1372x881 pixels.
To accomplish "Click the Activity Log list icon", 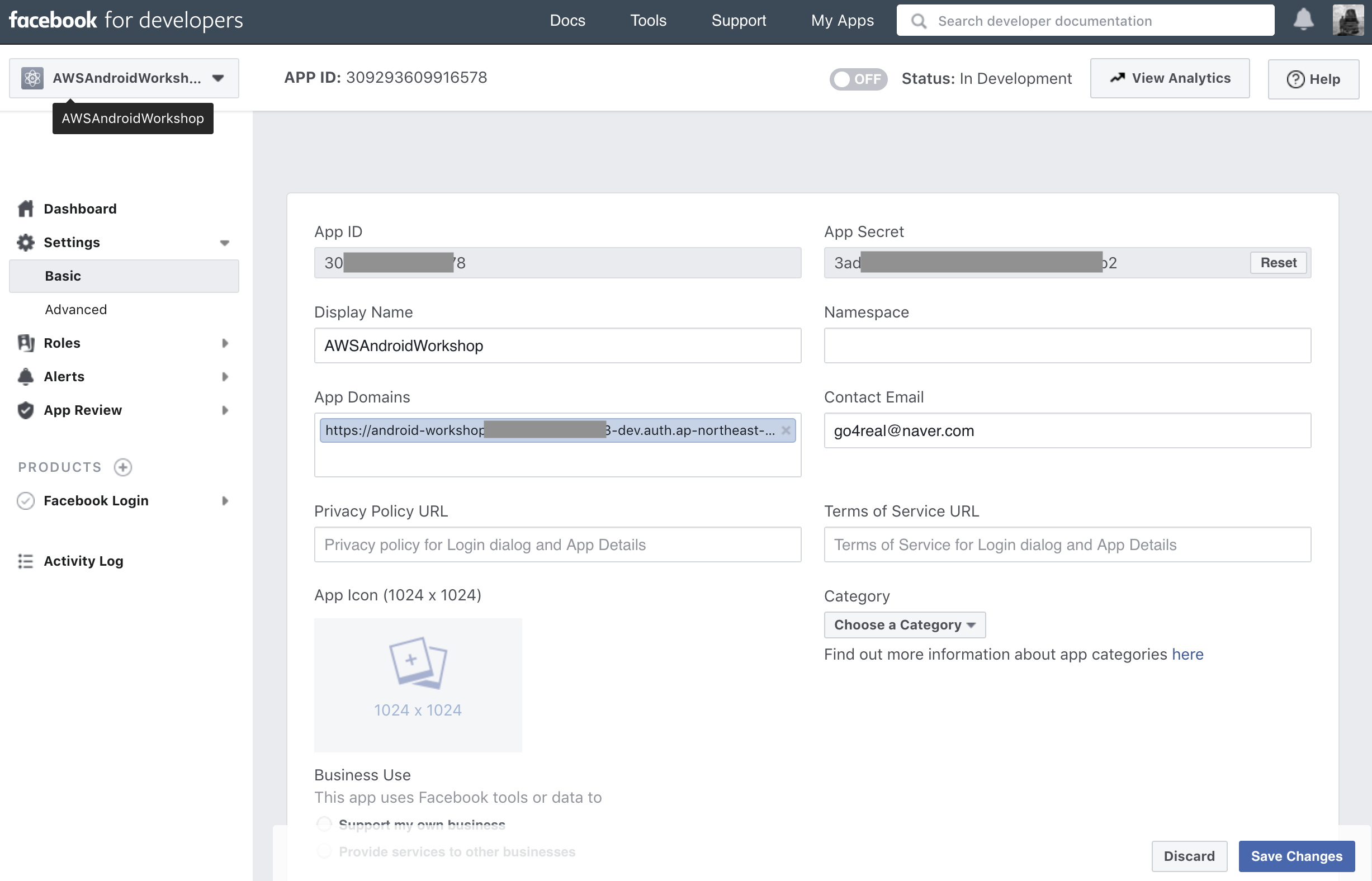I will pos(26,561).
